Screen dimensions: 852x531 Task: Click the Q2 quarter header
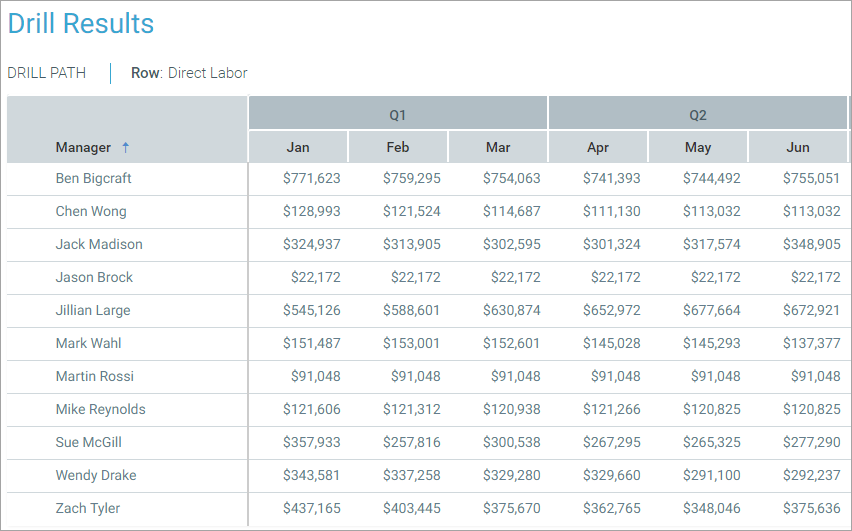tap(698, 115)
